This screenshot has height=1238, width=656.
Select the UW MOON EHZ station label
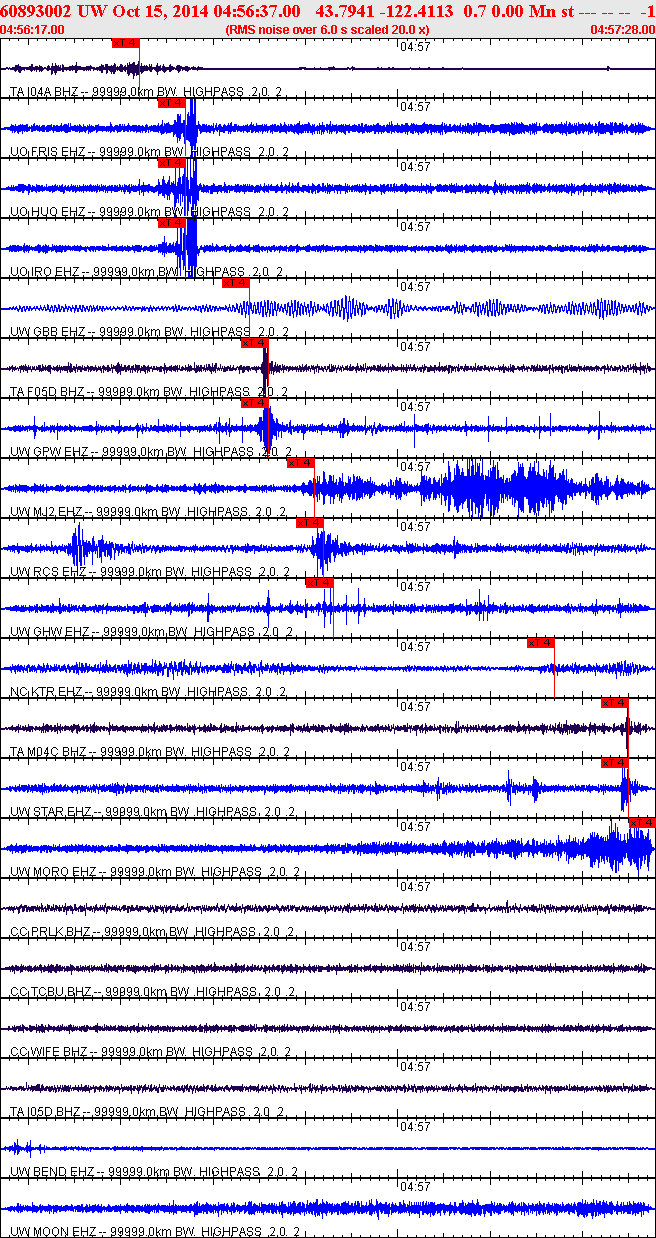[154, 1232]
